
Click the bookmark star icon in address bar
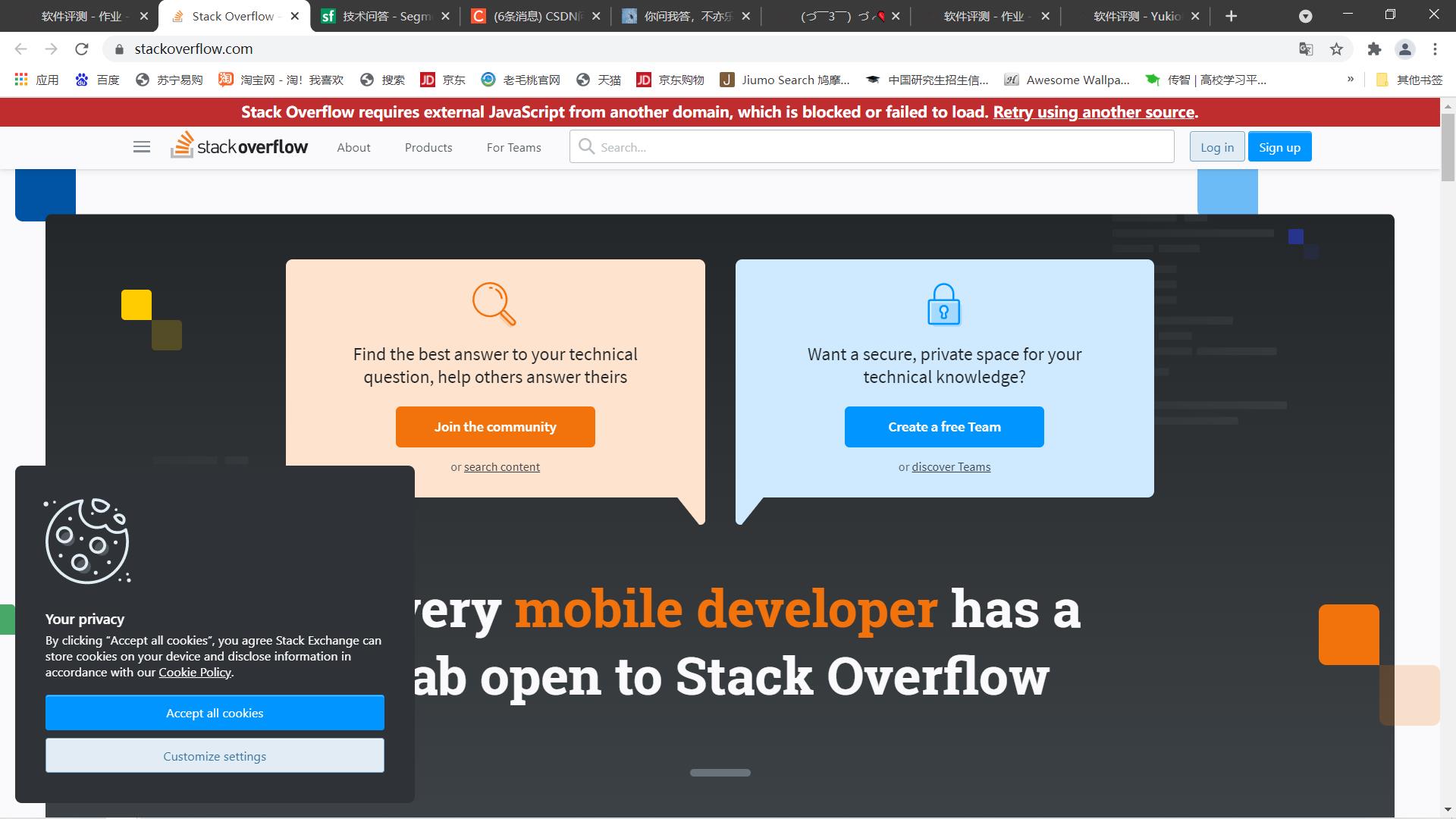click(1337, 48)
